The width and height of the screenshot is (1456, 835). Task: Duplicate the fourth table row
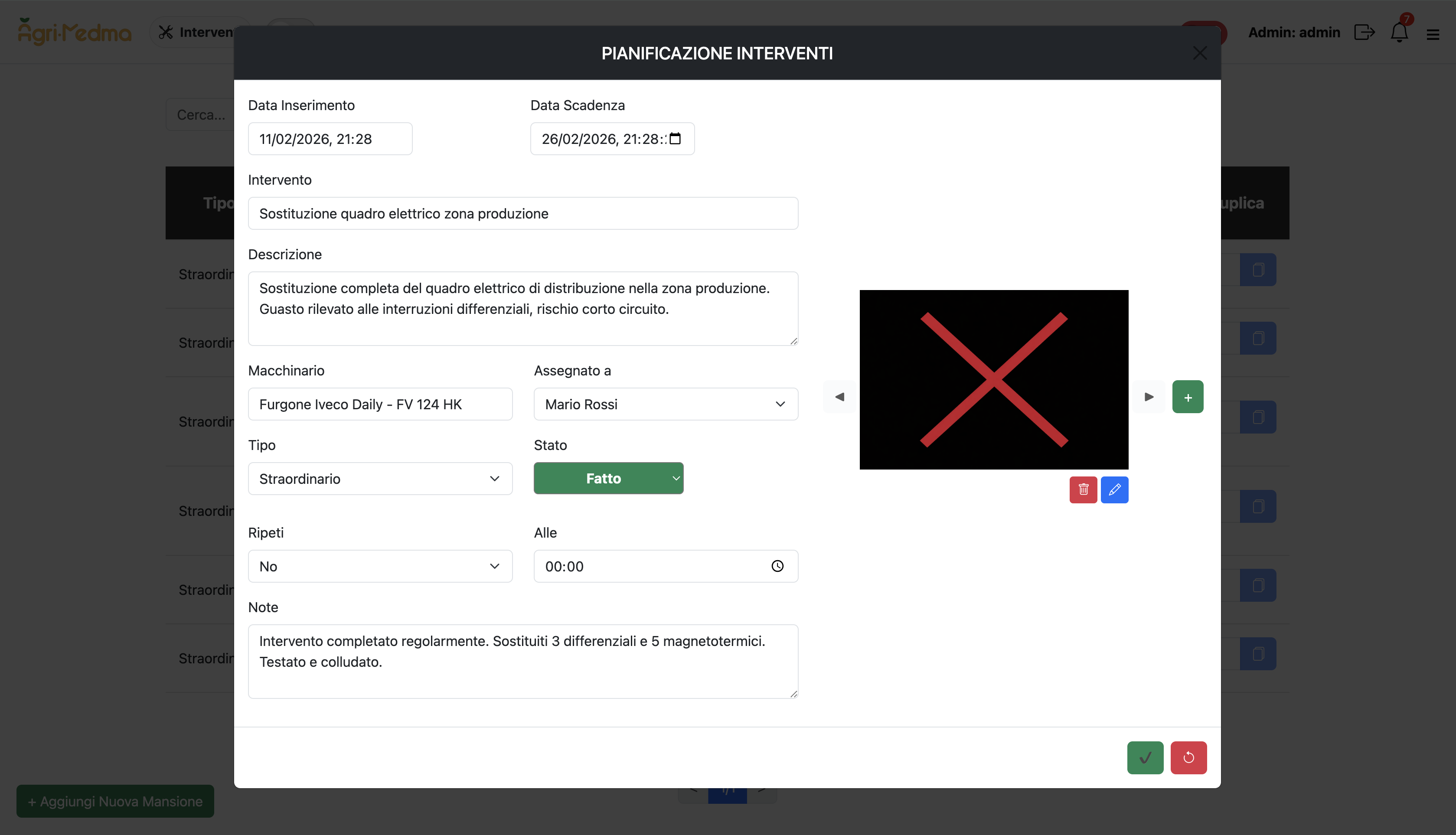(x=1258, y=506)
